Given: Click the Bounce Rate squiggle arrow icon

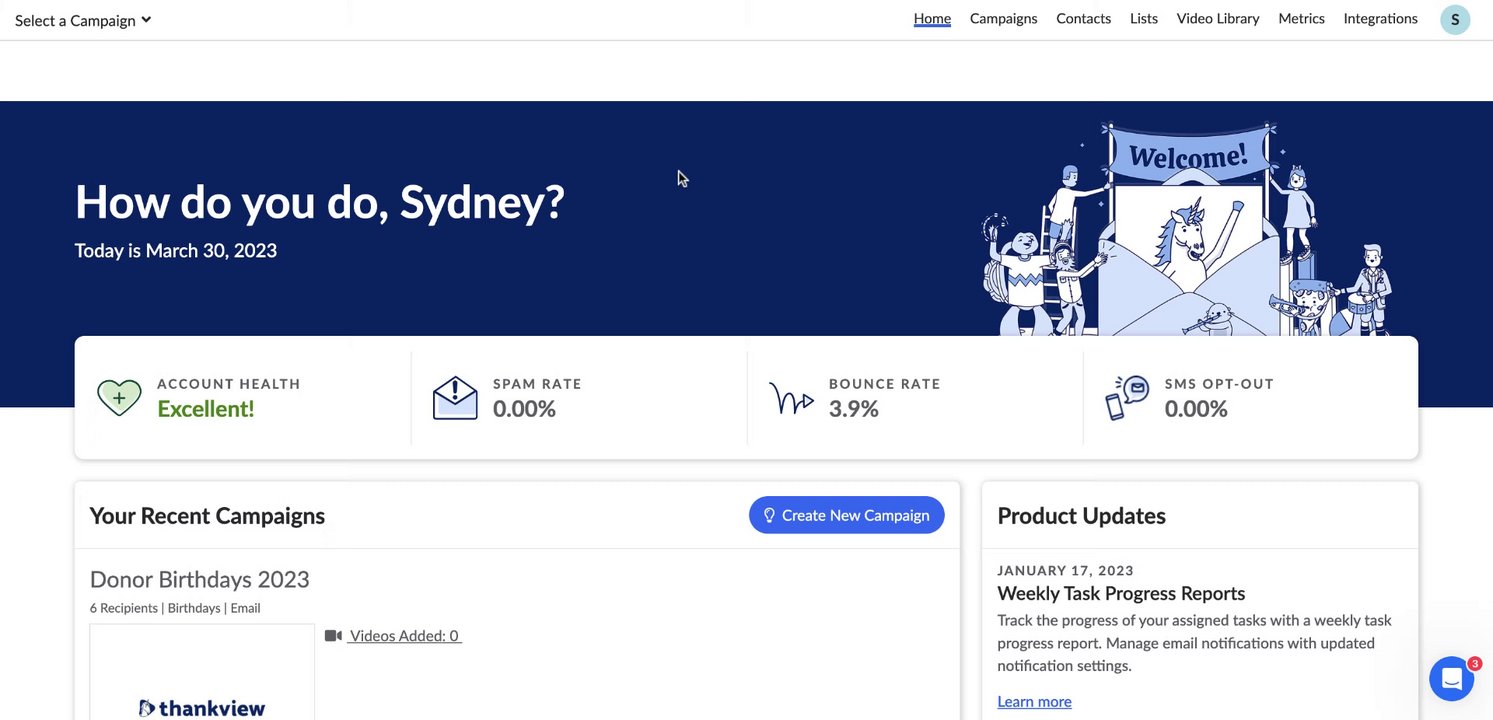Looking at the screenshot, I should (791, 398).
